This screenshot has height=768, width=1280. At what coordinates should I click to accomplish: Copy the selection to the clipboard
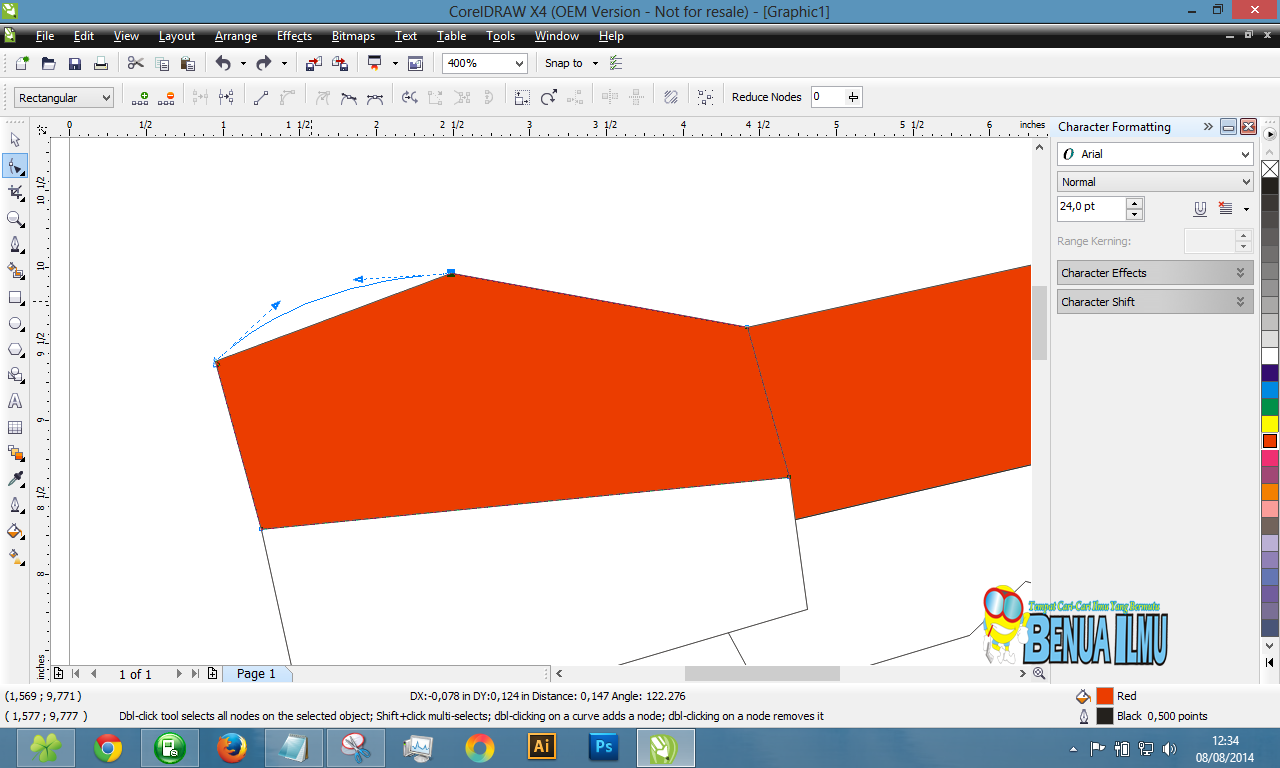[161, 63]
